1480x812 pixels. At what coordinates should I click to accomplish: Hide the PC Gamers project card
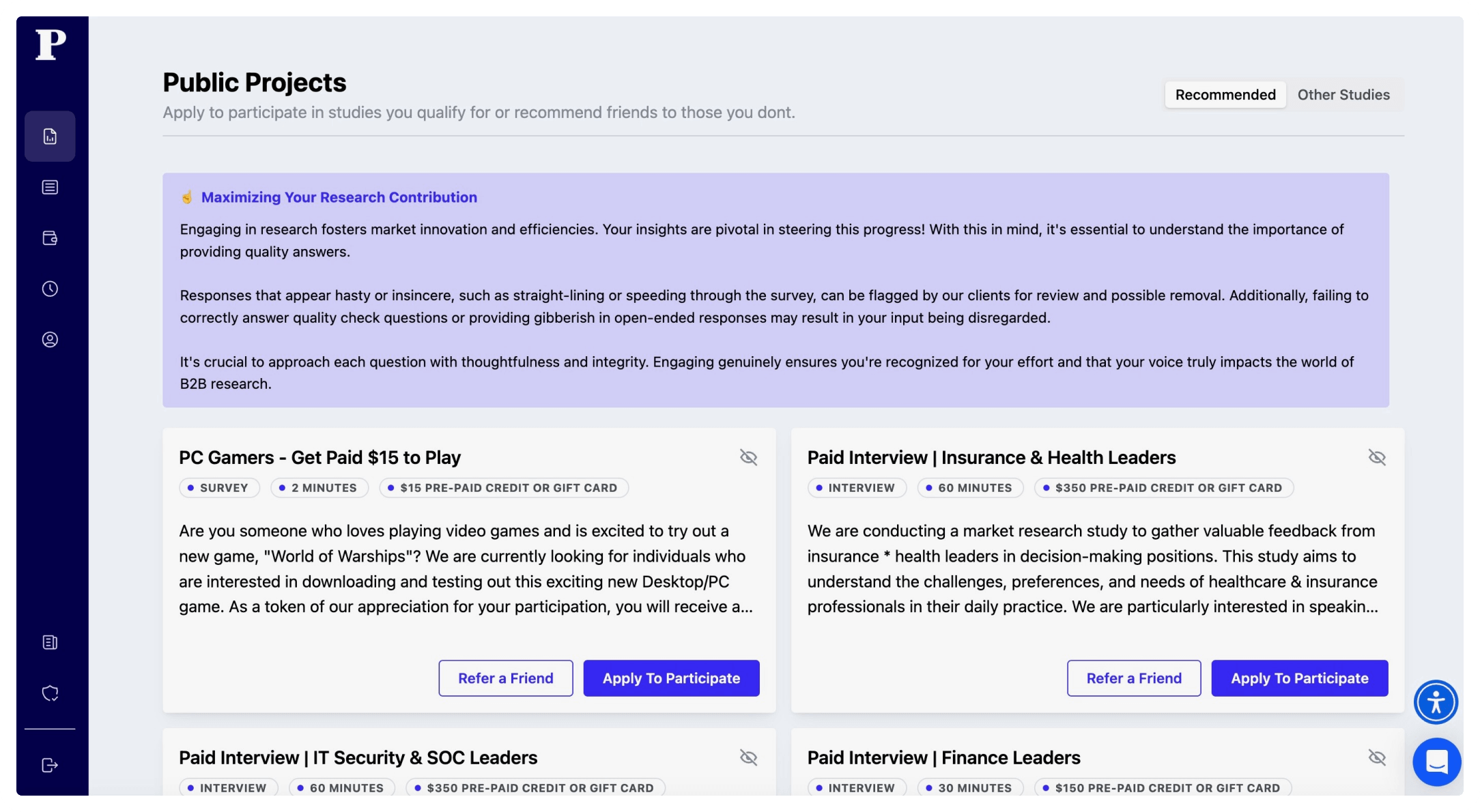(749, 457)
